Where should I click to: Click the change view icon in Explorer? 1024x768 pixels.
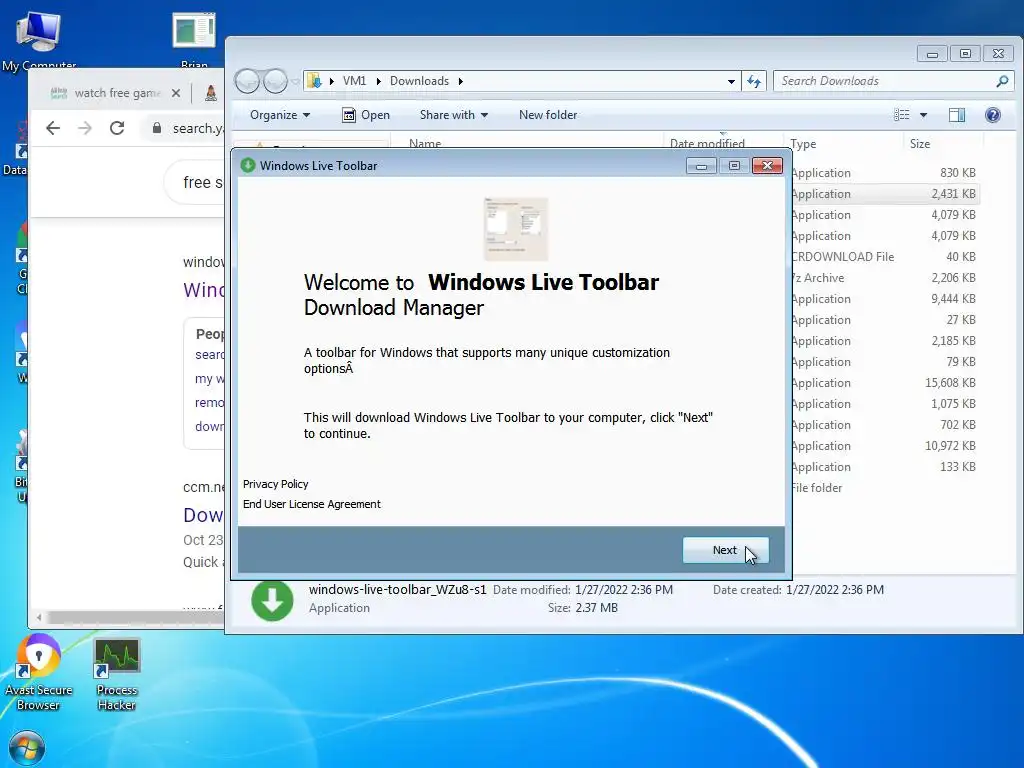[x=901, y=115]
